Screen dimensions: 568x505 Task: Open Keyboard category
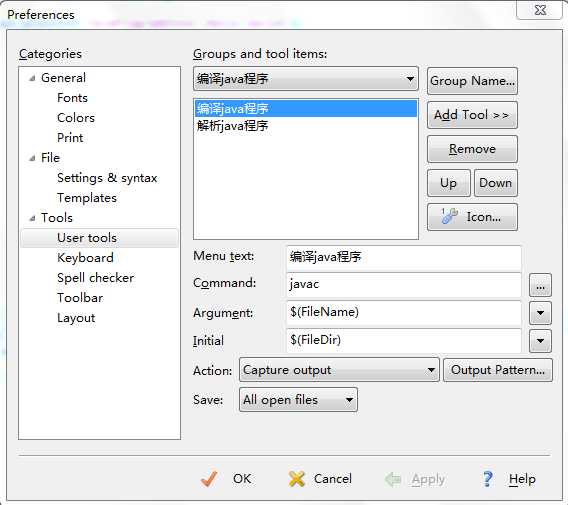(85, 258)
